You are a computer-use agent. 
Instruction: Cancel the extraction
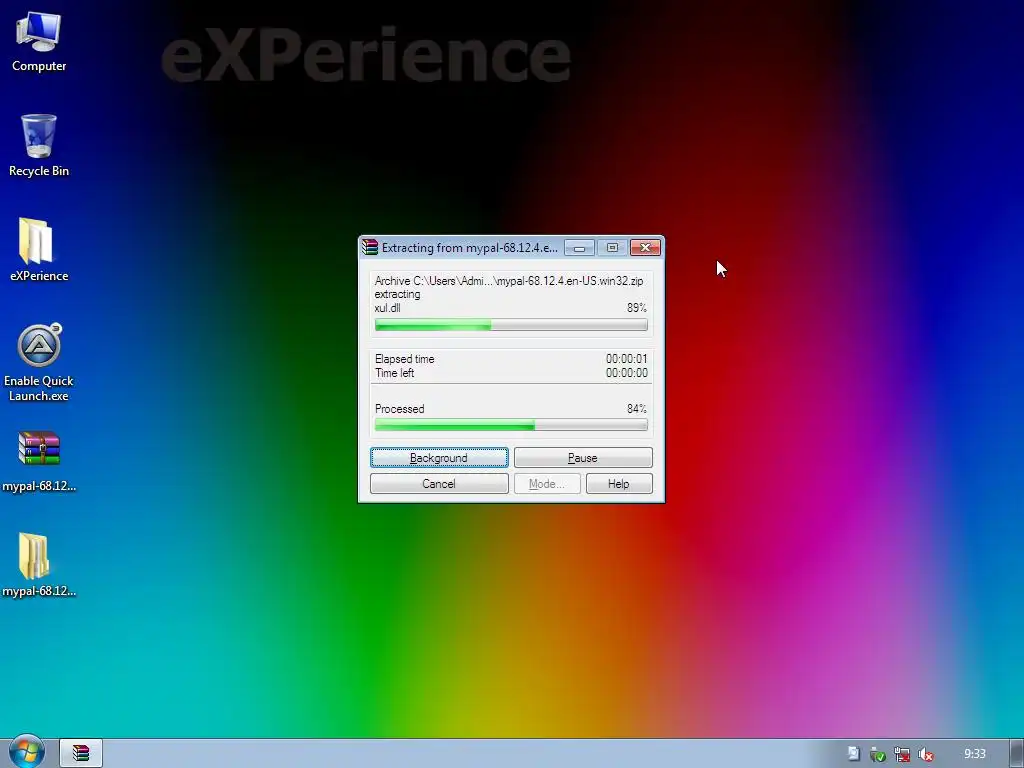439,484
